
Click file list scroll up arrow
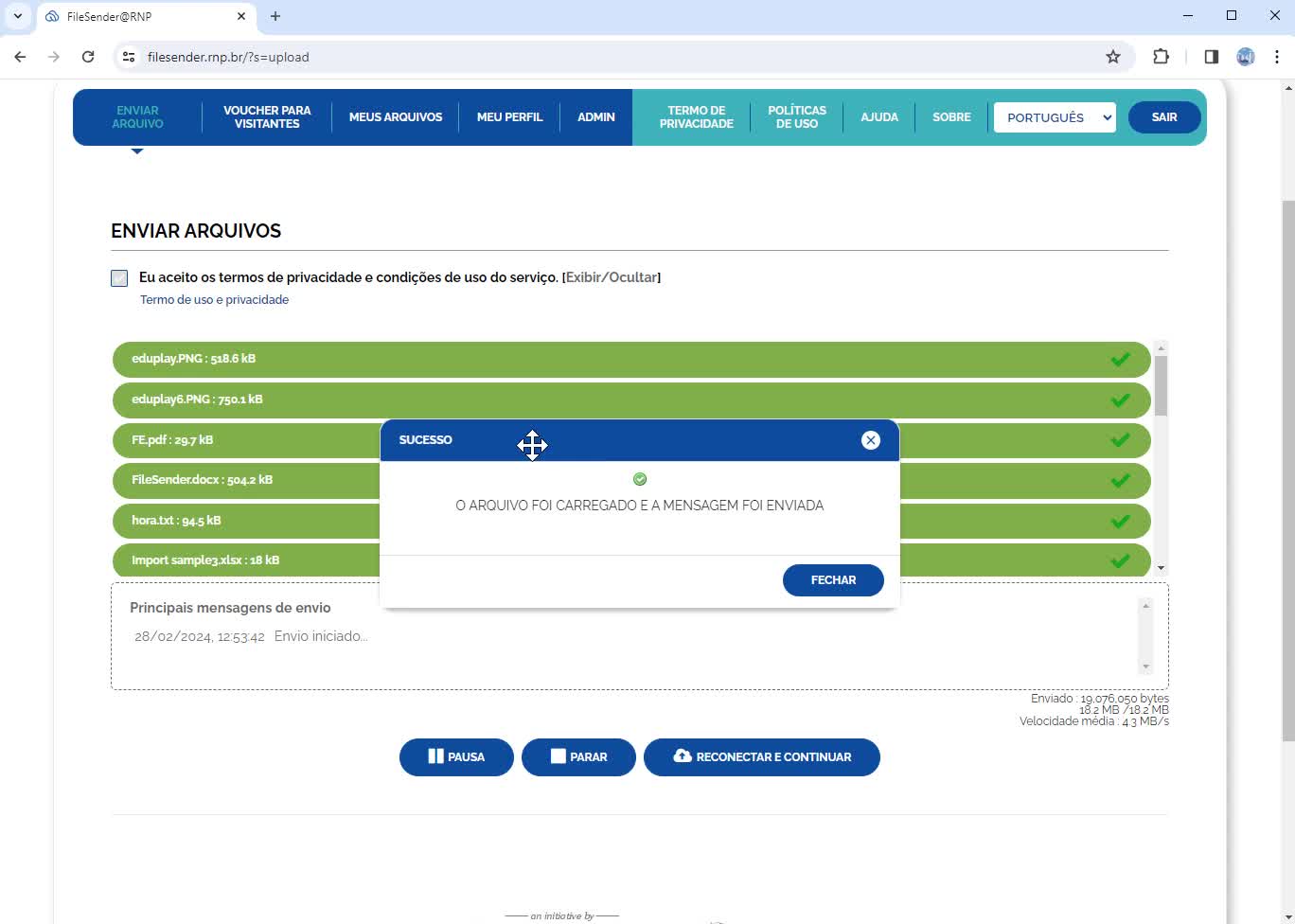[x=1161, y=348]
